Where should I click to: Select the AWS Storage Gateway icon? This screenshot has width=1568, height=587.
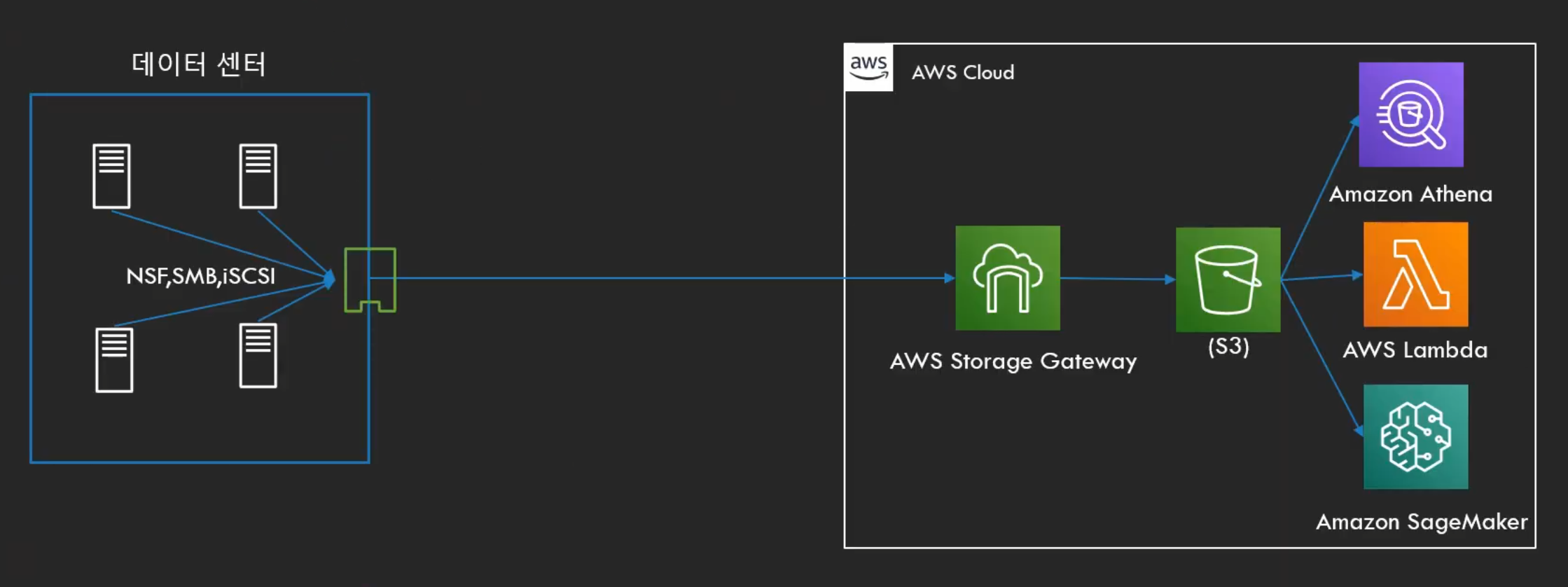pos(1008,278)
